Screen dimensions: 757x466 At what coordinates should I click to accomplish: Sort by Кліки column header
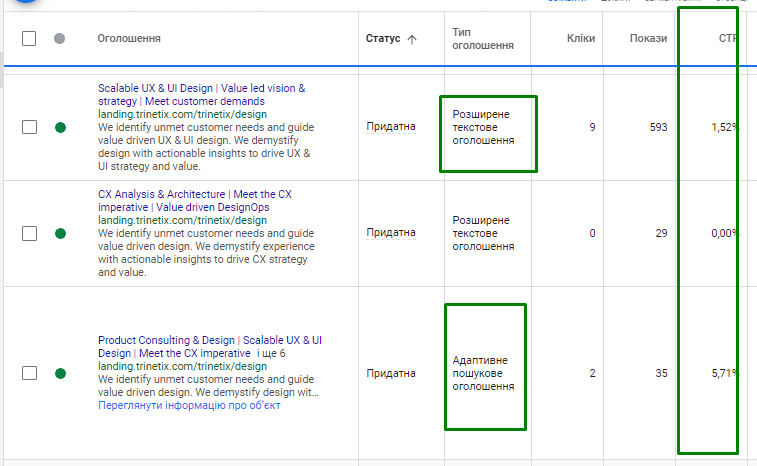(581, 38)
